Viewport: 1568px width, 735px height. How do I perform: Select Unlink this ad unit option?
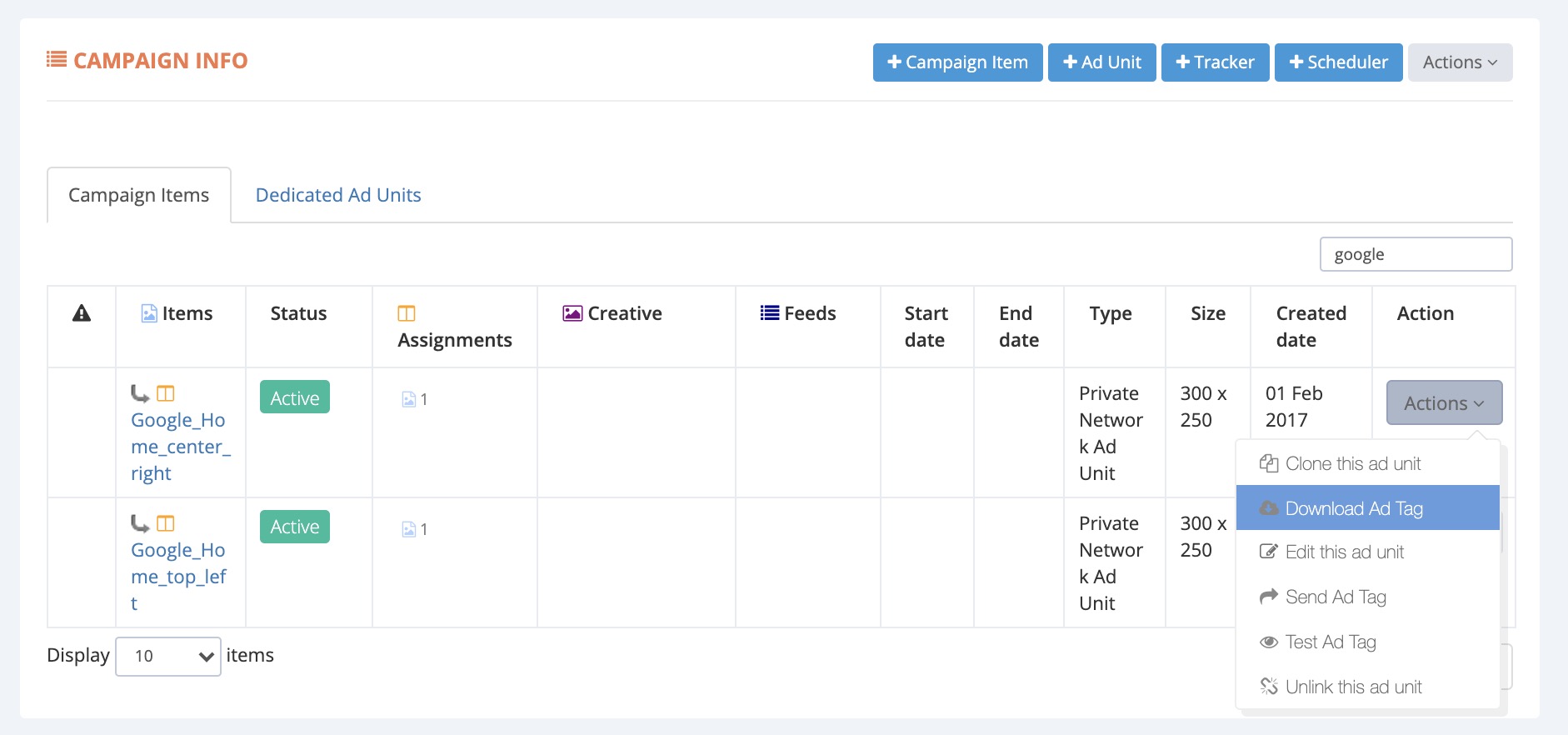[x=1353, y=687]
